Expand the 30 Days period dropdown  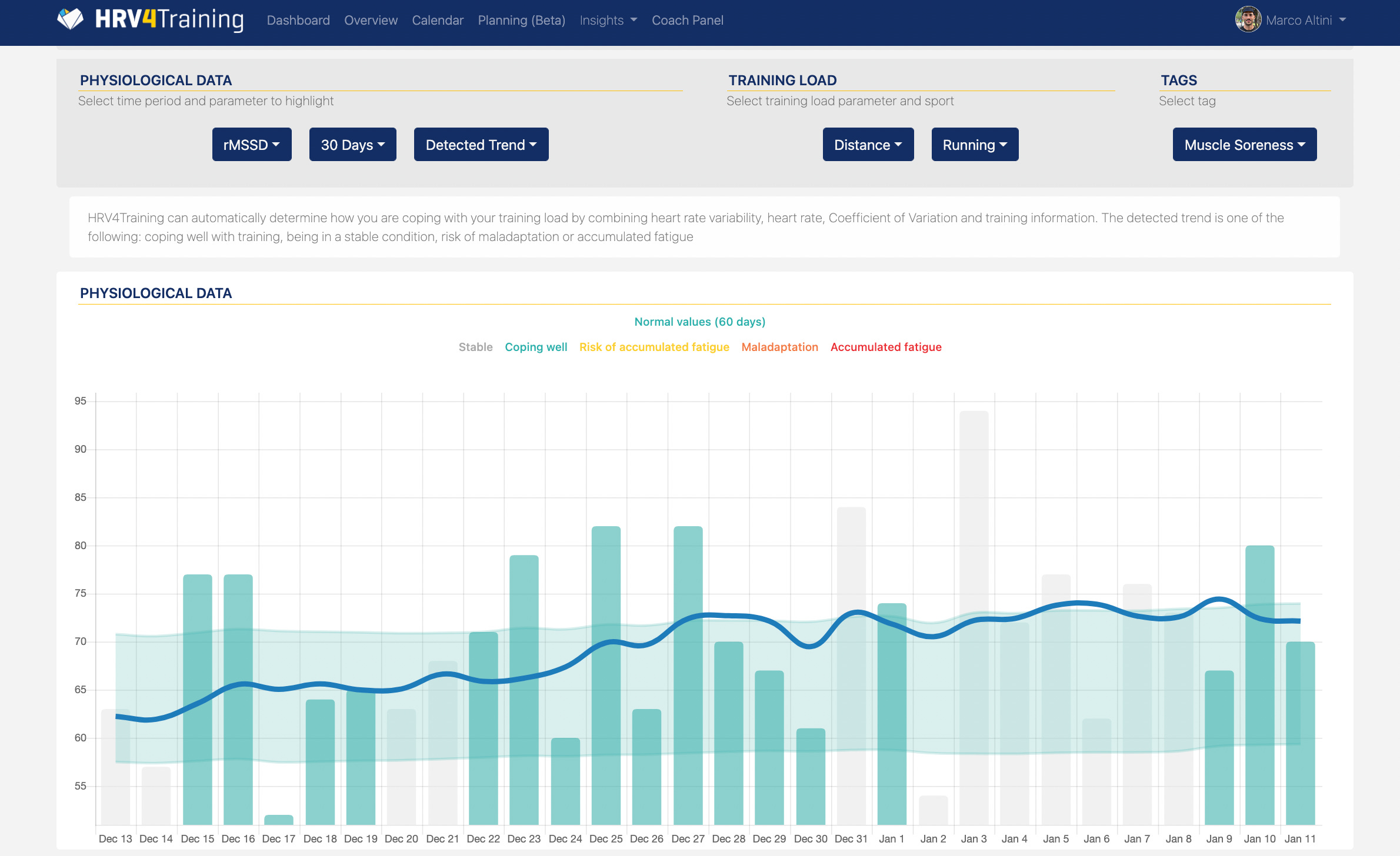352,145
